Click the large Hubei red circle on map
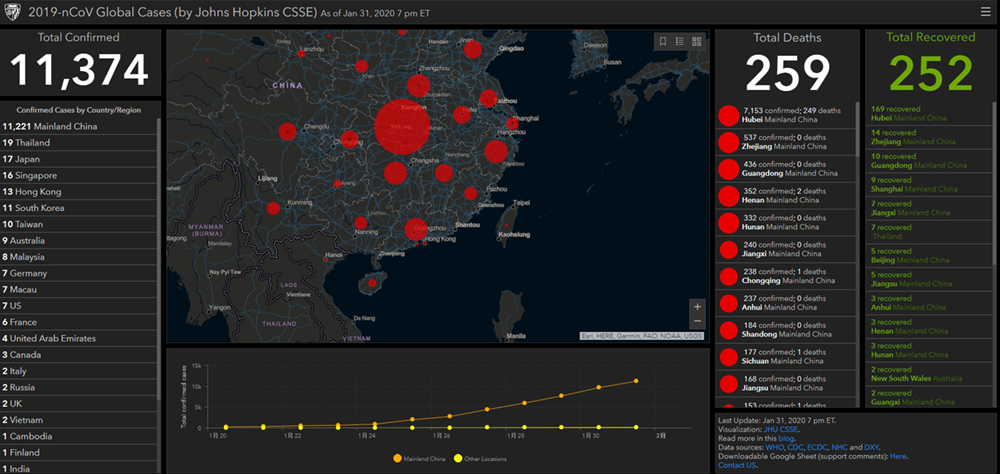The height and width of the screenshot is (474, 1000). coord(402,127)
